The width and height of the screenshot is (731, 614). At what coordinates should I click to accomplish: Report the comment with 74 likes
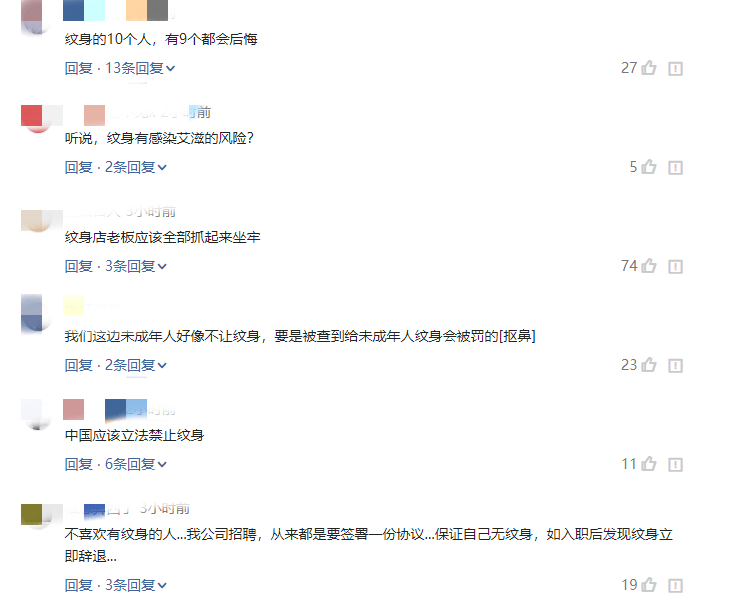[x=676, y=267]
